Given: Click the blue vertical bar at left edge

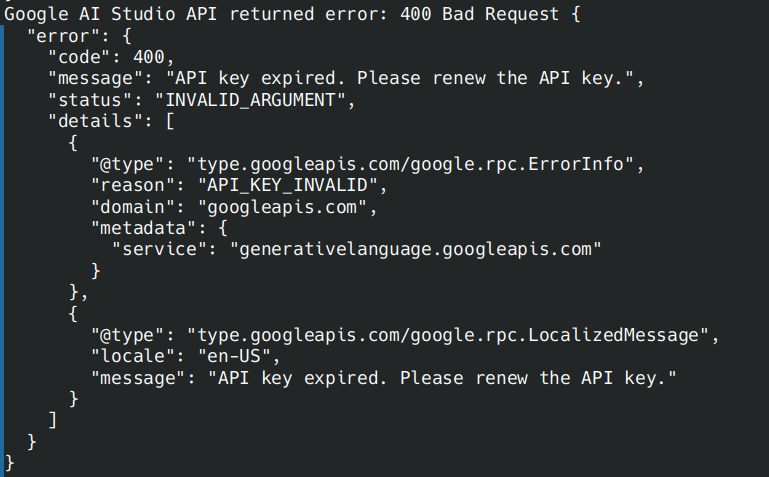Looking at the screenshot, I should 2,240.
